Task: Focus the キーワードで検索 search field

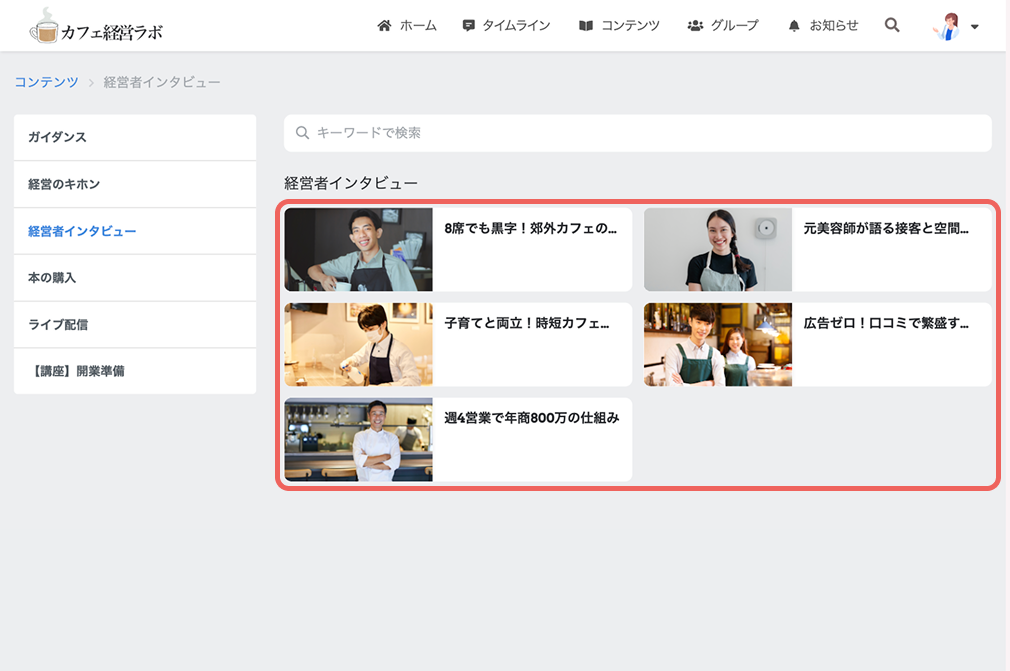Action: click(638, 133)
